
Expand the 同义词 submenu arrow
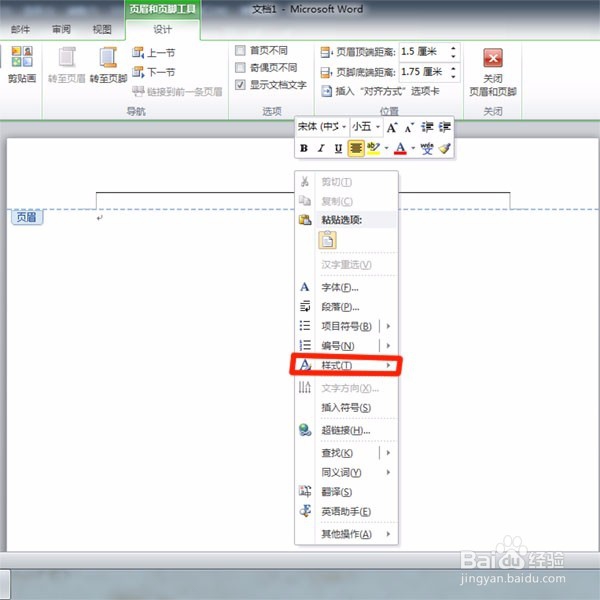(388, 473)
